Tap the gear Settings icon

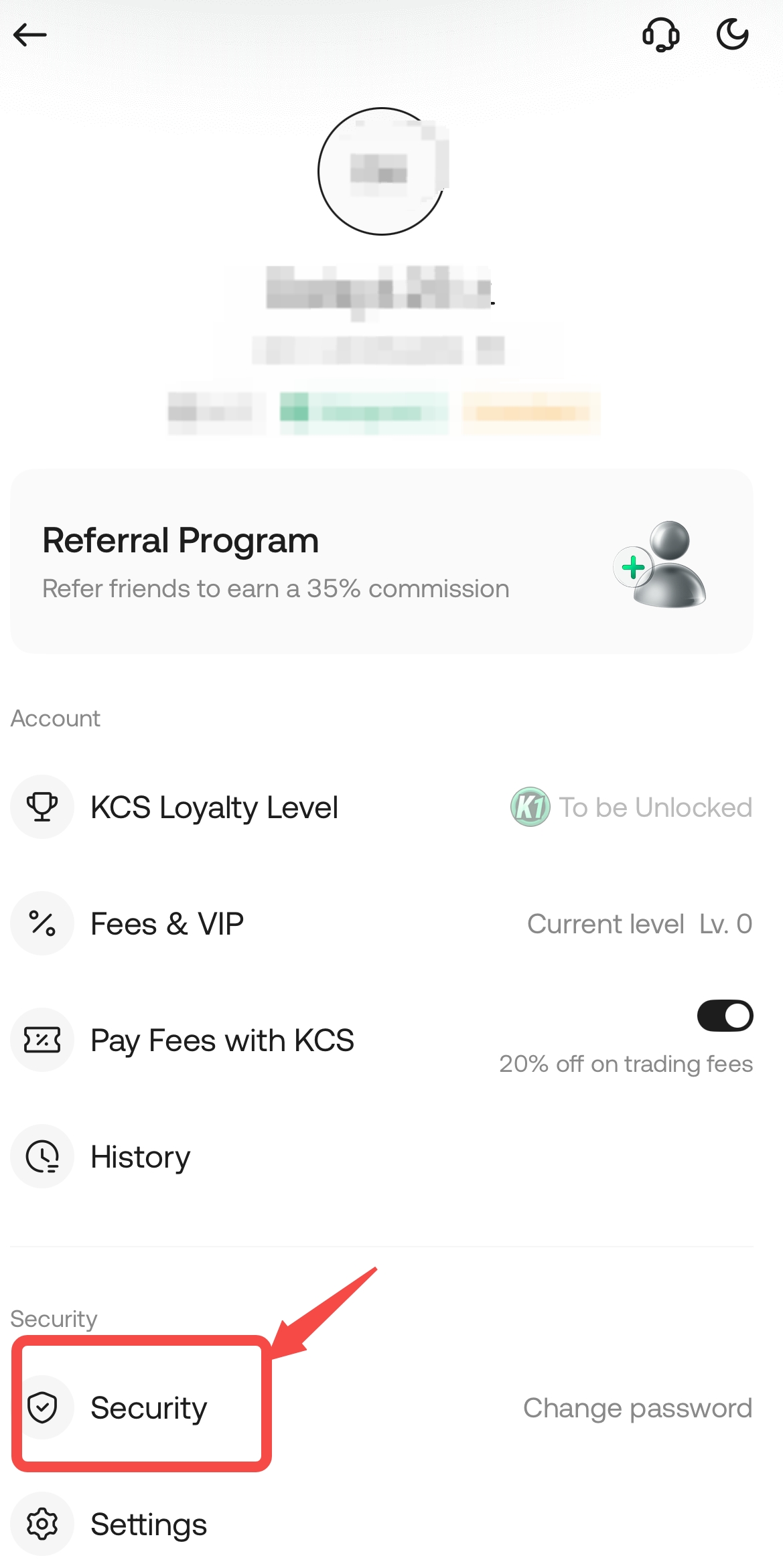pos(42,1524)
